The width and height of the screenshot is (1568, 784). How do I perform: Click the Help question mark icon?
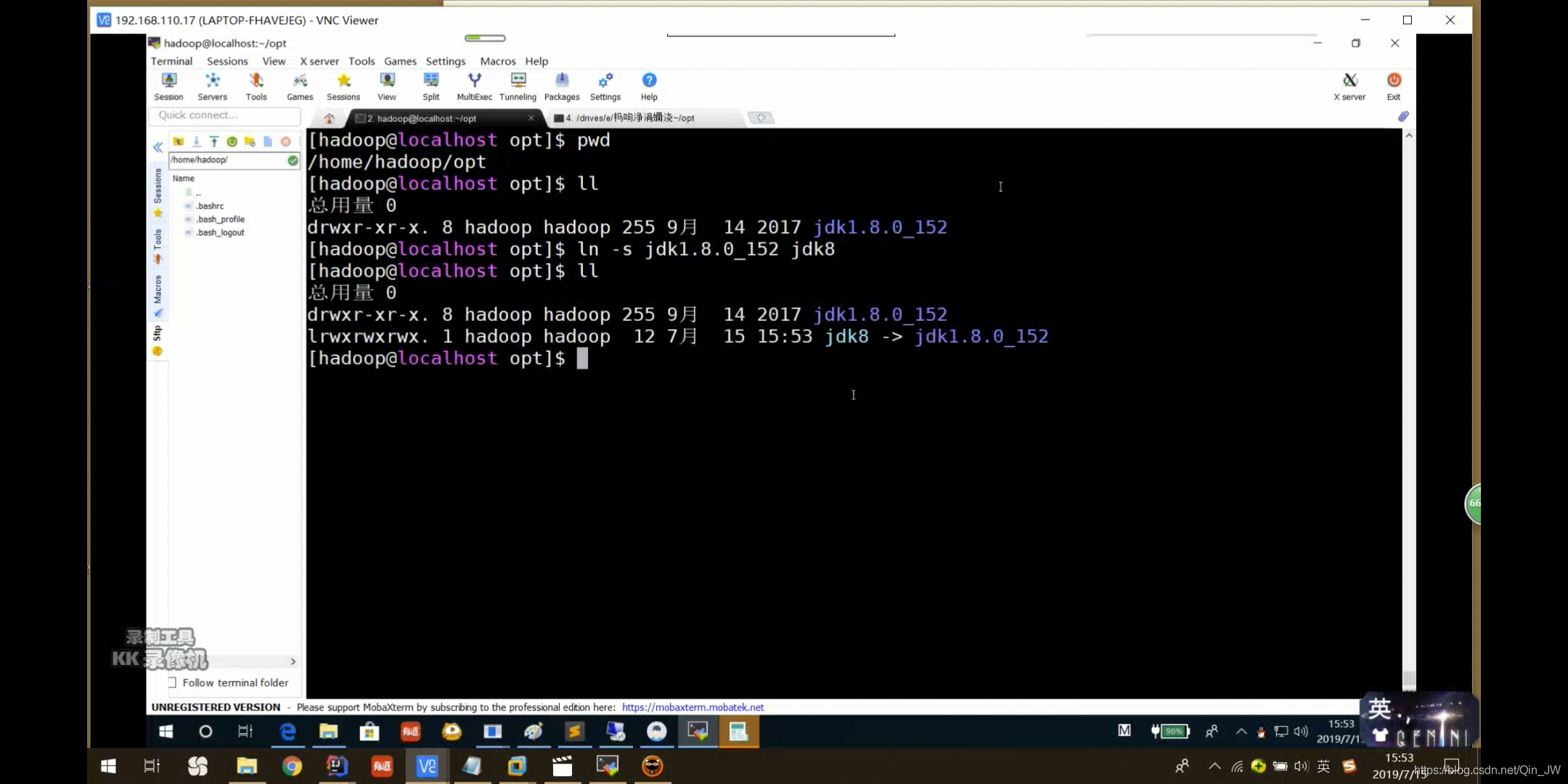point(649,86)
